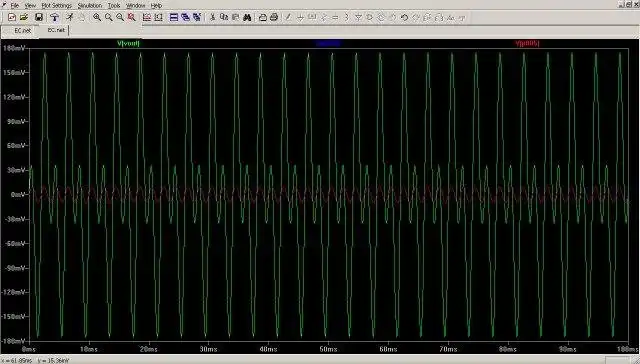Screen dimensions: 640x364
Task: Click the middle blue window-arrangement icon
Action: click(x=186, y=17)
